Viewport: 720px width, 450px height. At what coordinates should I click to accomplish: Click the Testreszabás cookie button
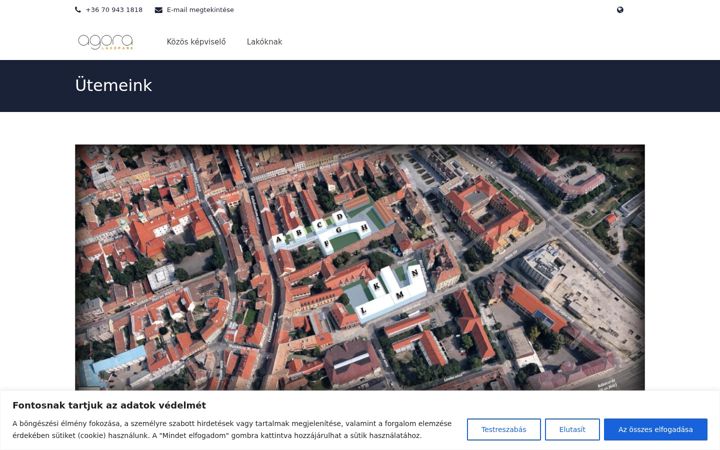[504, 429]
